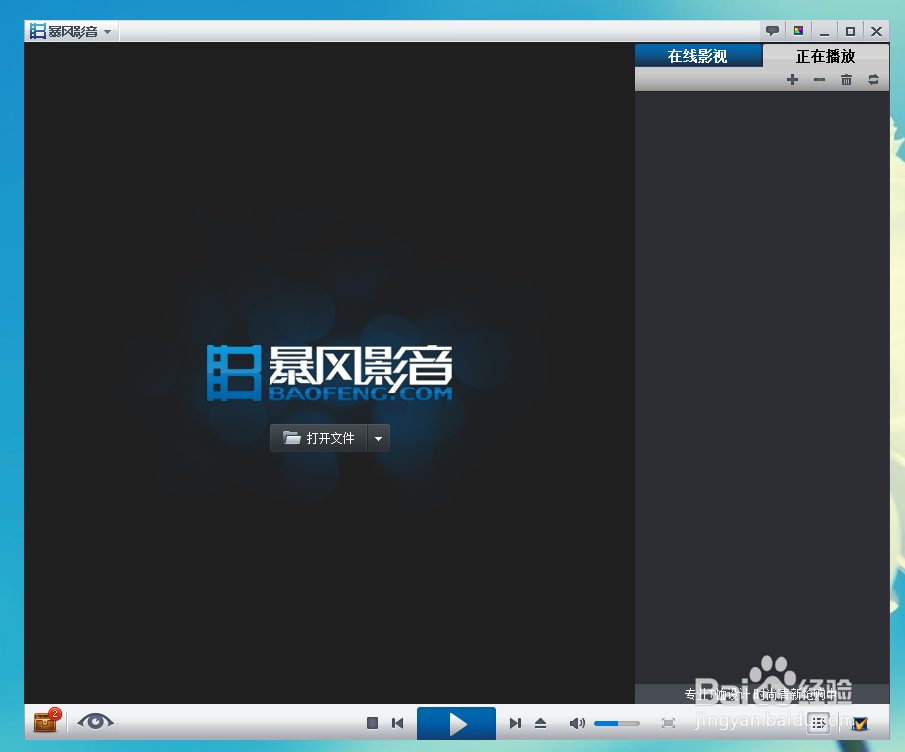Remove selected item from playlist
Screen dimensions: 905x752
[x=819, y=80]
